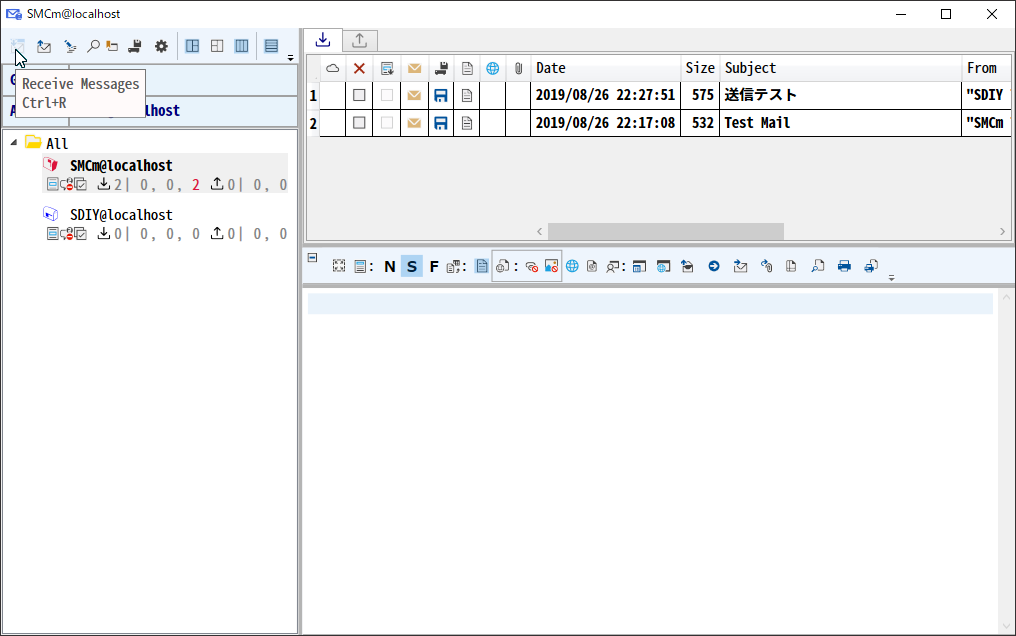The width and height of the screenshot is (1016, 636).
Task: Print the message with the printer icon
Action: (844, 266)
